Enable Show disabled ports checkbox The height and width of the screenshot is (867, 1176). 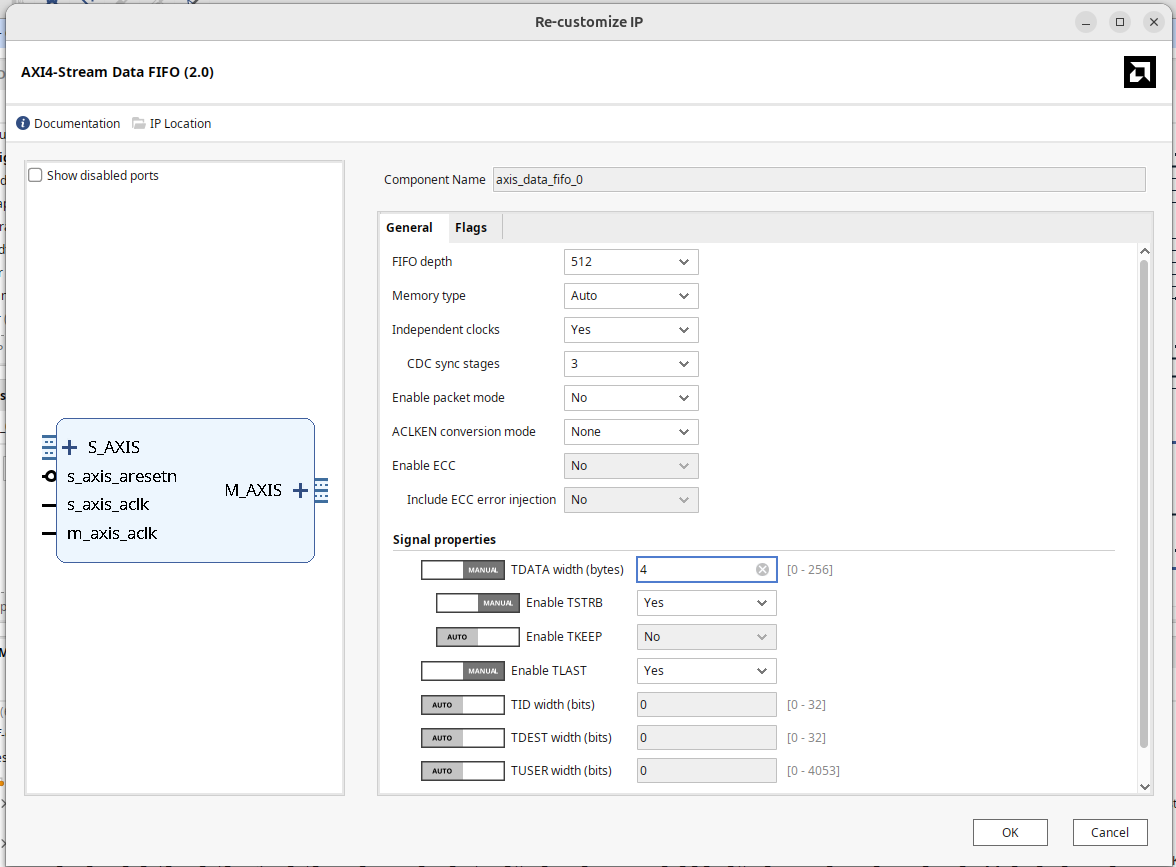click(36, 176)
